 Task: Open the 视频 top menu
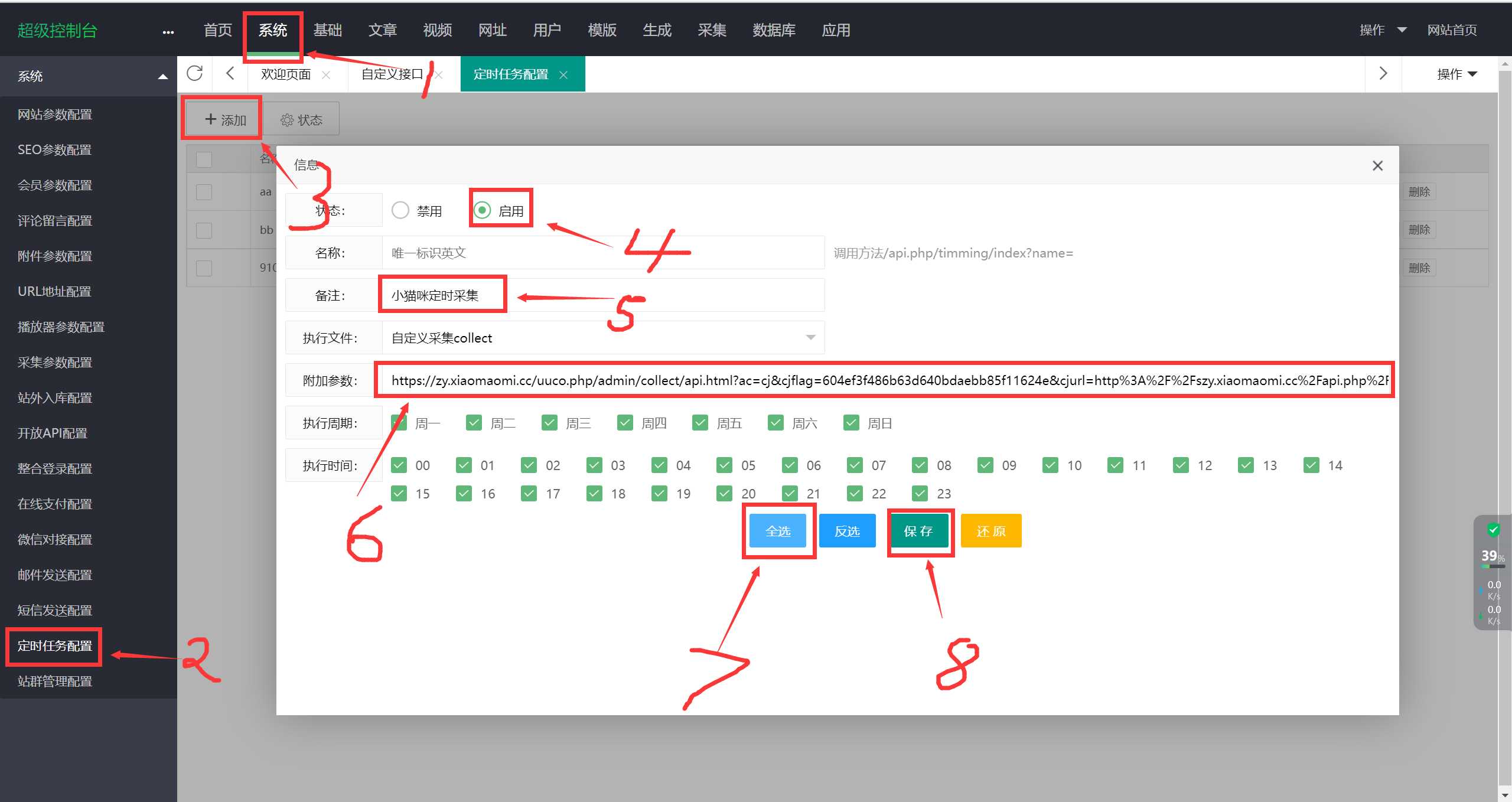(x=438, y=30)
